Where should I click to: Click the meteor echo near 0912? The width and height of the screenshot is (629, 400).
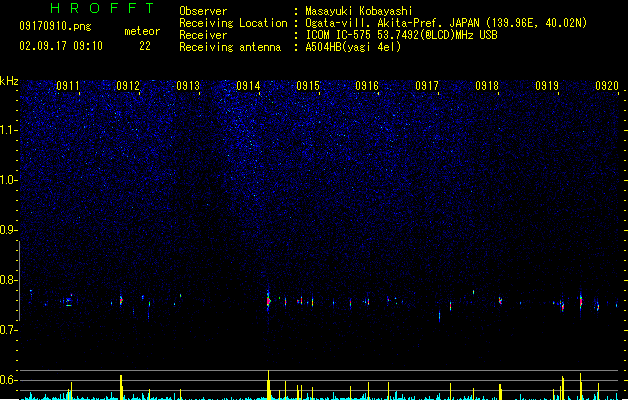coord(121,301)
